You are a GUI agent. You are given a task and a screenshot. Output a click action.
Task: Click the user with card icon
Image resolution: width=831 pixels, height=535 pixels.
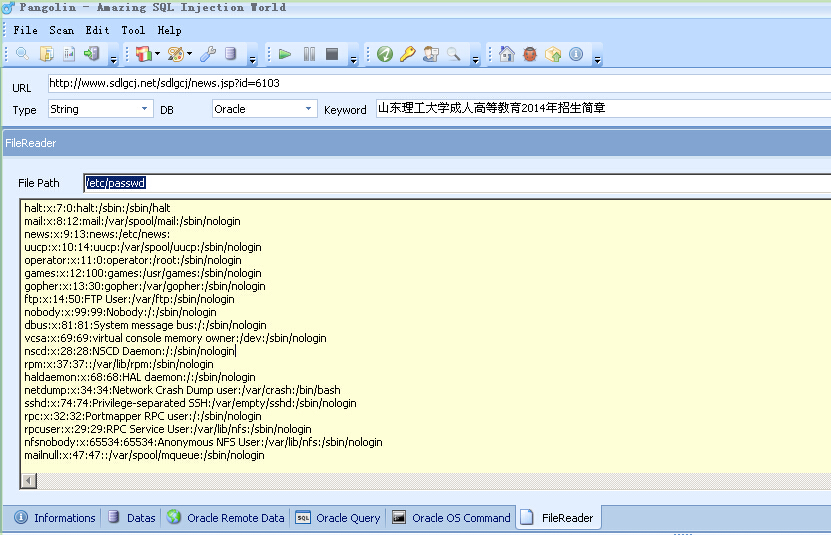coord(430,54)
